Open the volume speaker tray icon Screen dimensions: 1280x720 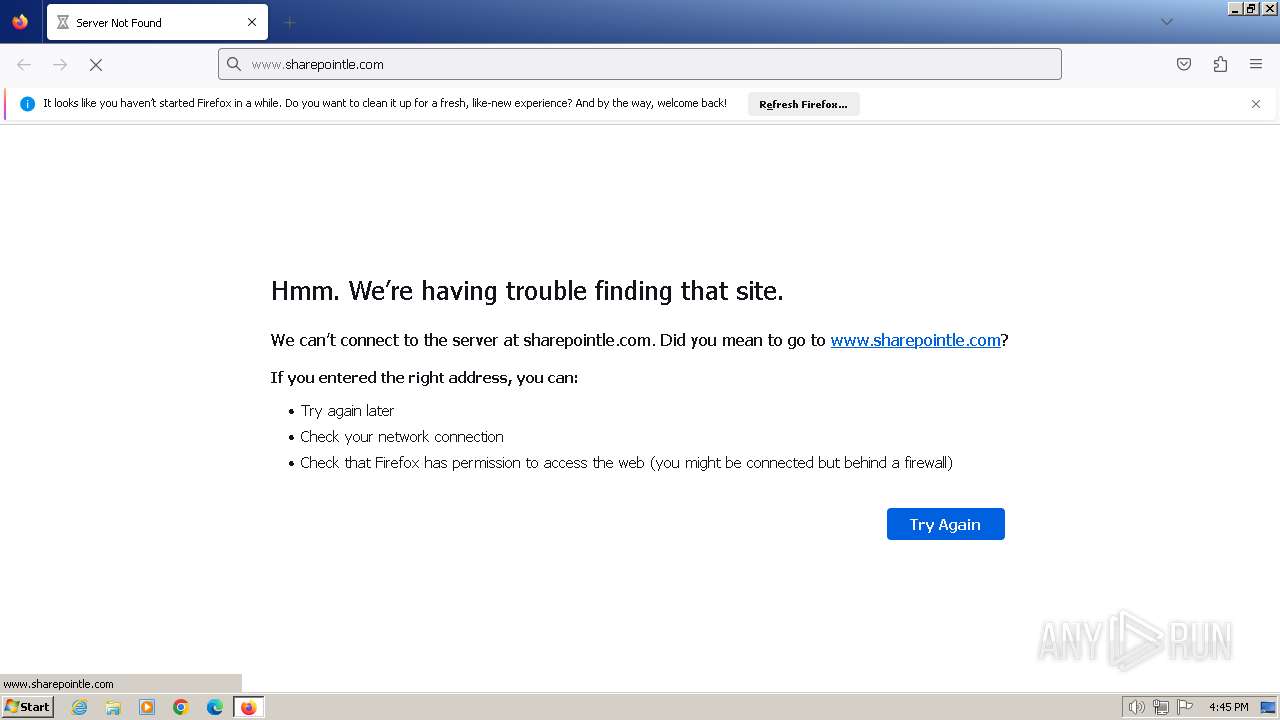[1136, 707]
